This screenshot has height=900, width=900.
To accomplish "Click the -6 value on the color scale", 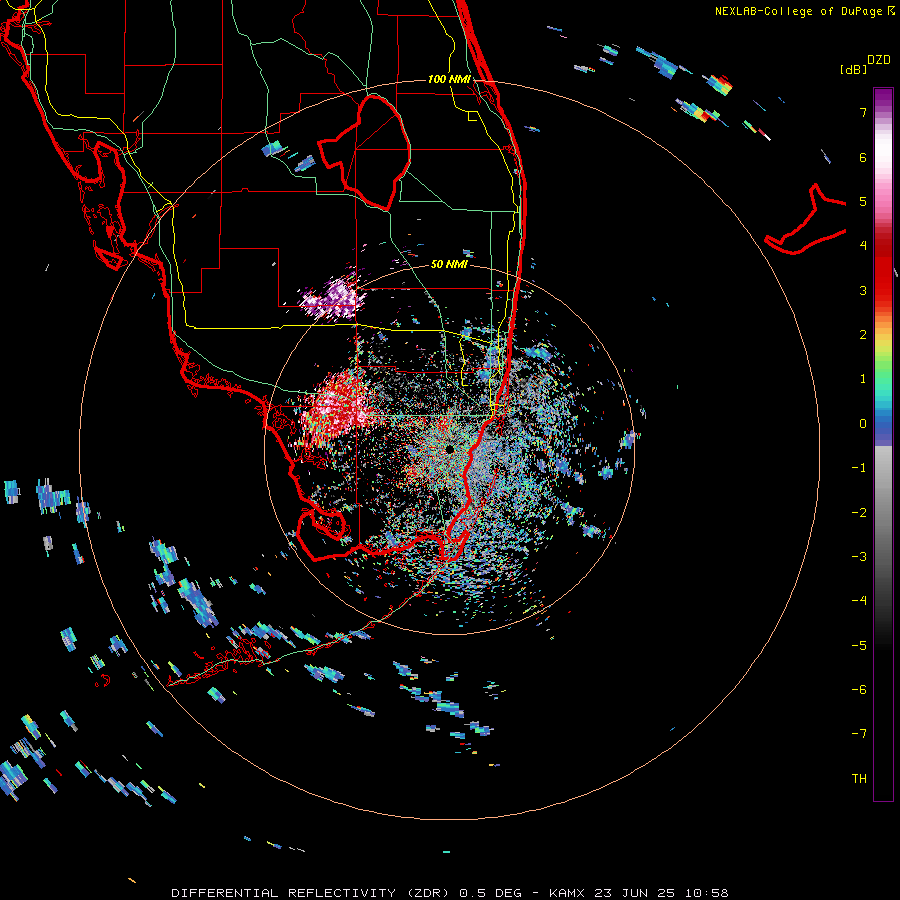I will click(859, 689).
